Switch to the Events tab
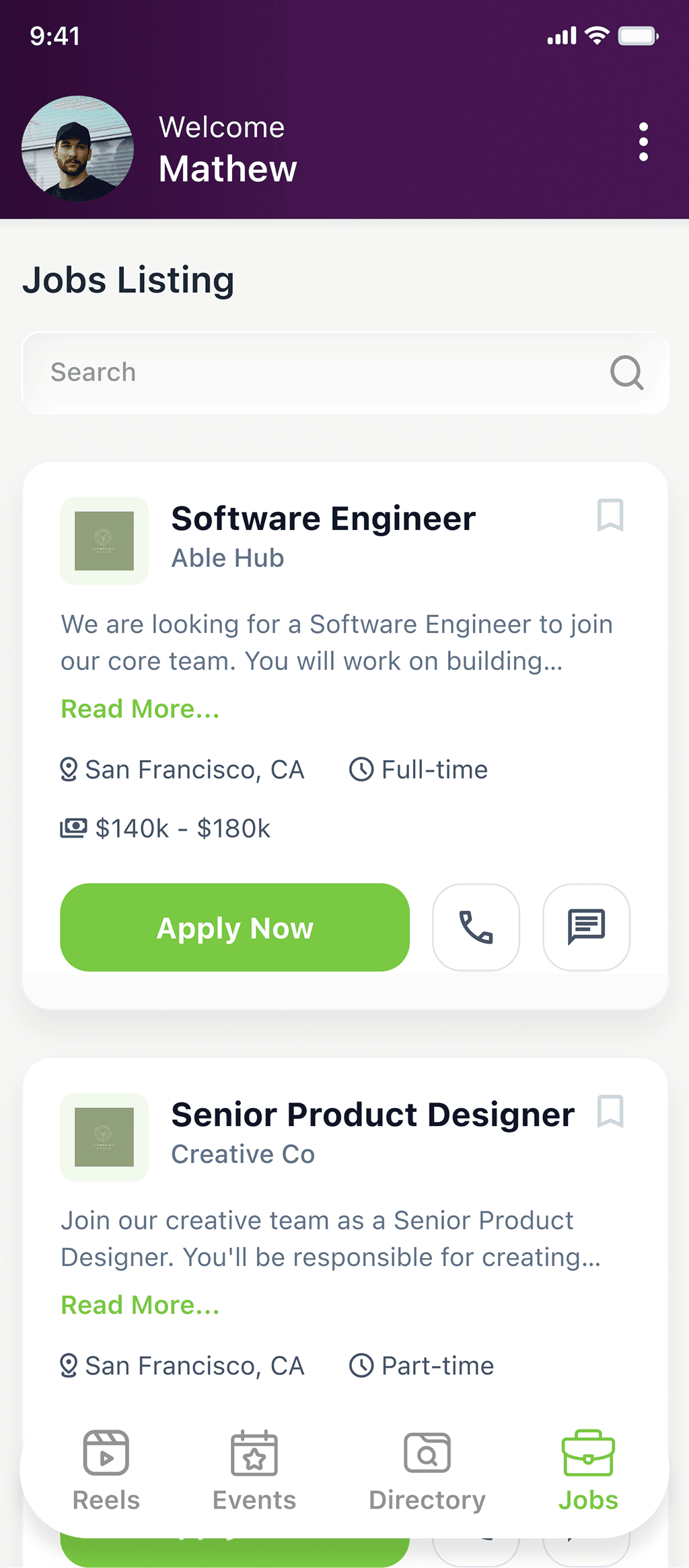 click(x=254, y=1470)
